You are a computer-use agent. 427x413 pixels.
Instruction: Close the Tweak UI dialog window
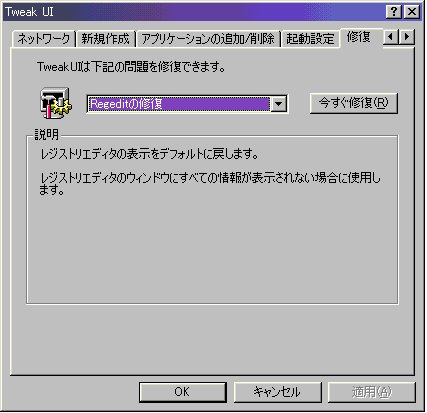click(412, 12)
